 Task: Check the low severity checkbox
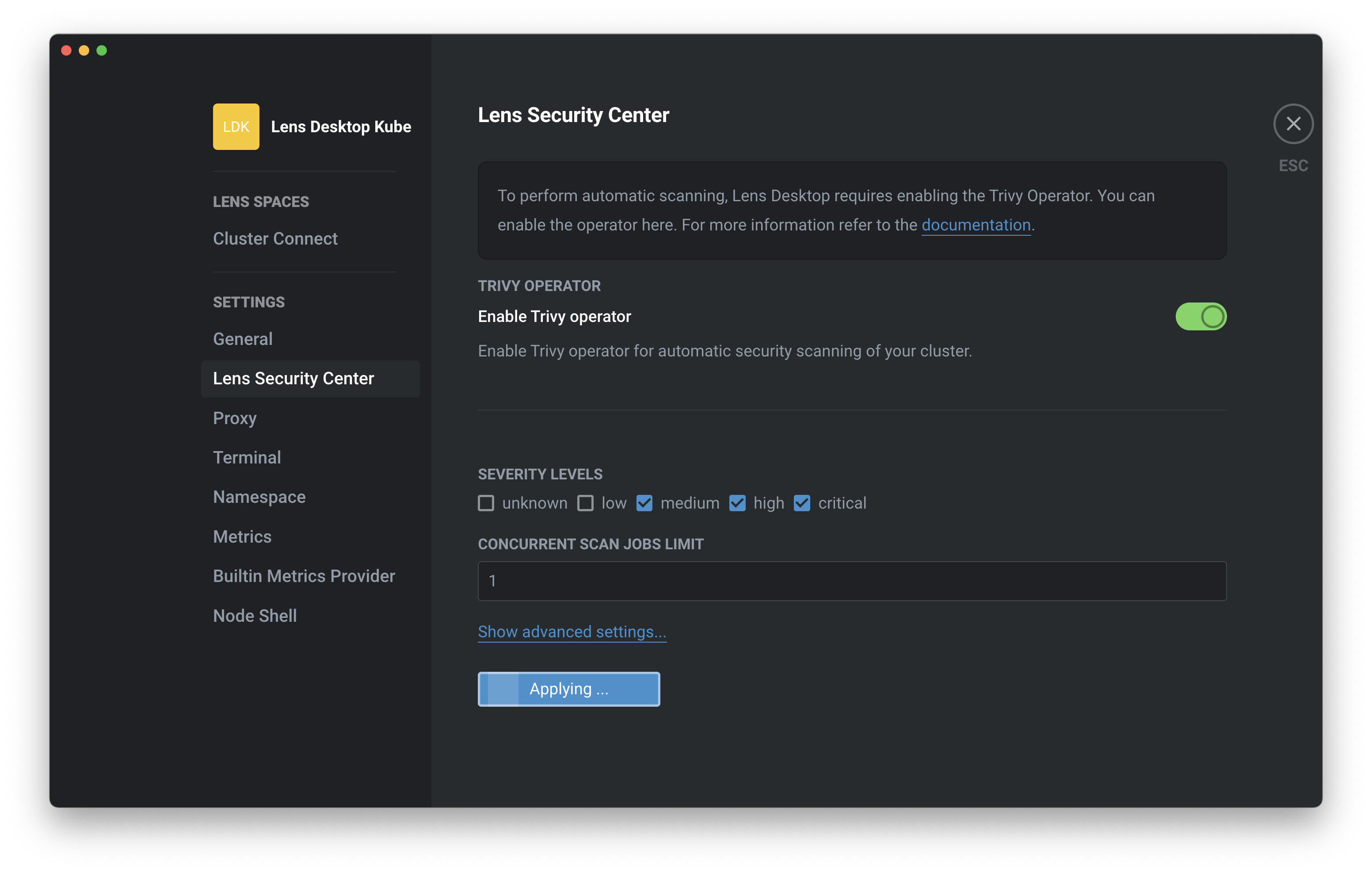(585, 503)
